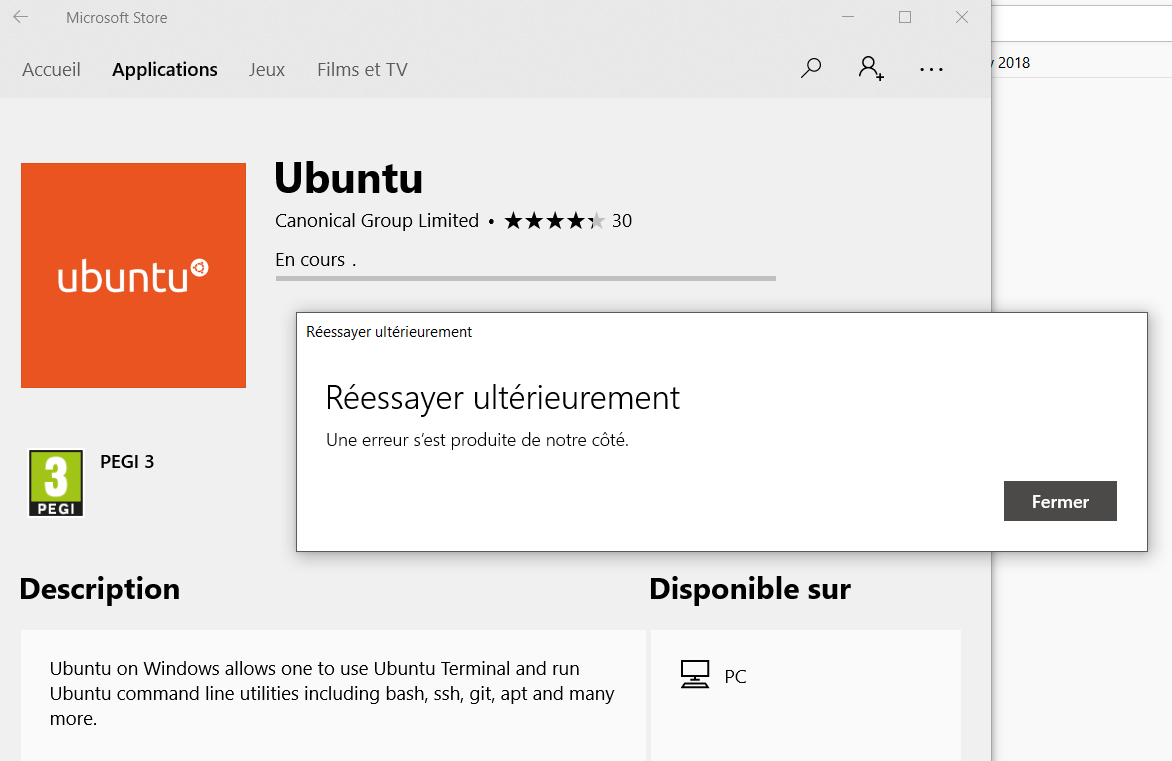Open the account sign-in icon

pos(871,68)
